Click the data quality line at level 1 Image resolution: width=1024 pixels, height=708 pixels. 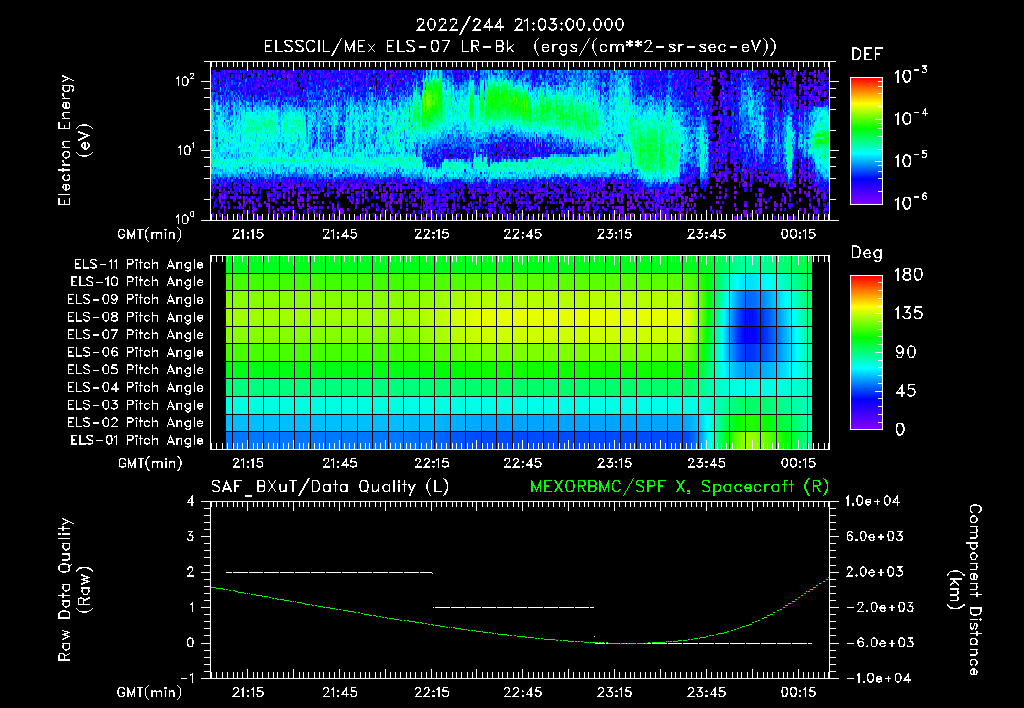(513, 607)
